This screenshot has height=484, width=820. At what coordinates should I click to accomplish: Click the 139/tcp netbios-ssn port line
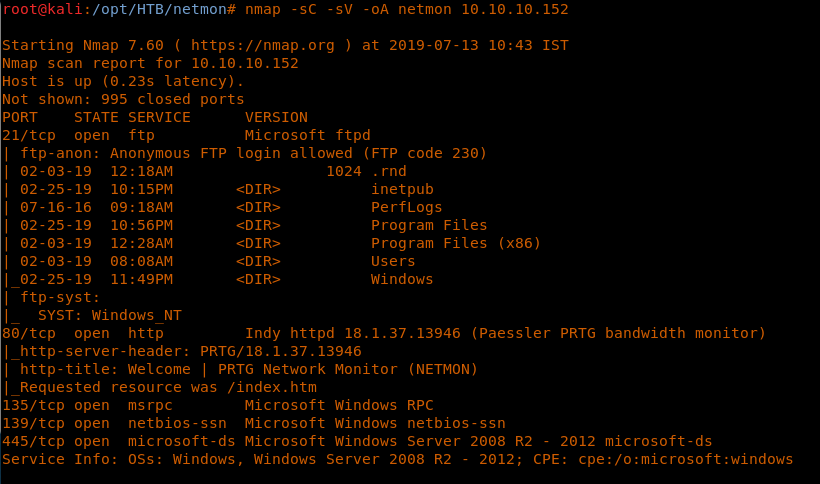(253, 423)
